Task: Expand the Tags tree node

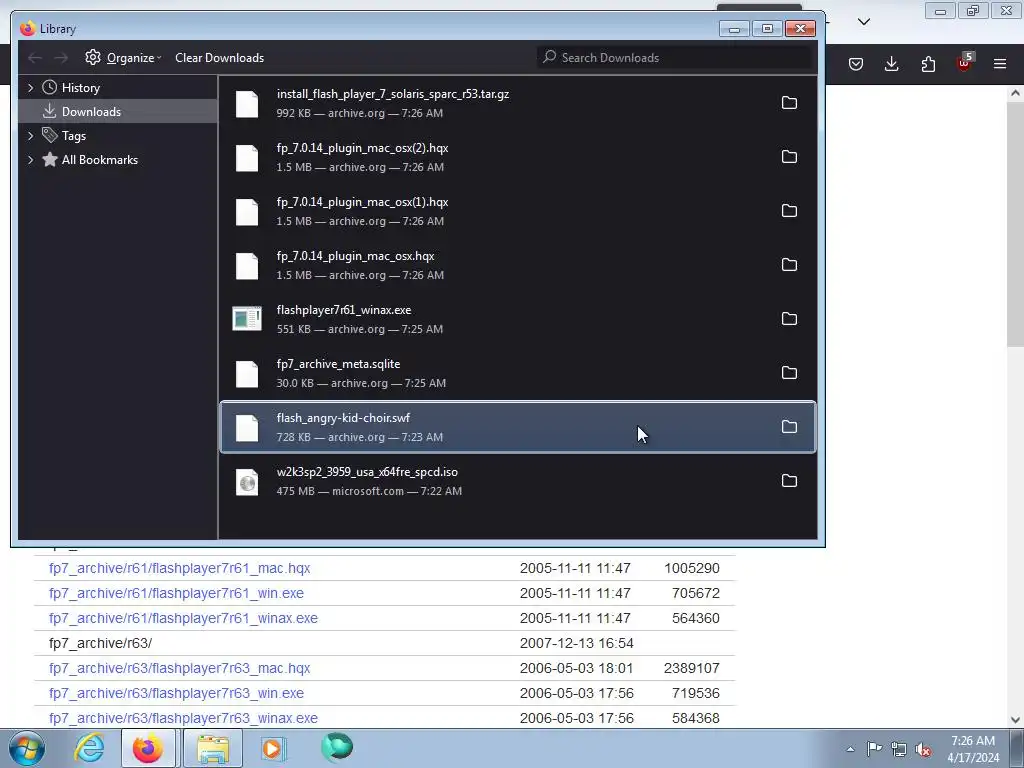Action: pyautogui.click(x=30, y=136)
